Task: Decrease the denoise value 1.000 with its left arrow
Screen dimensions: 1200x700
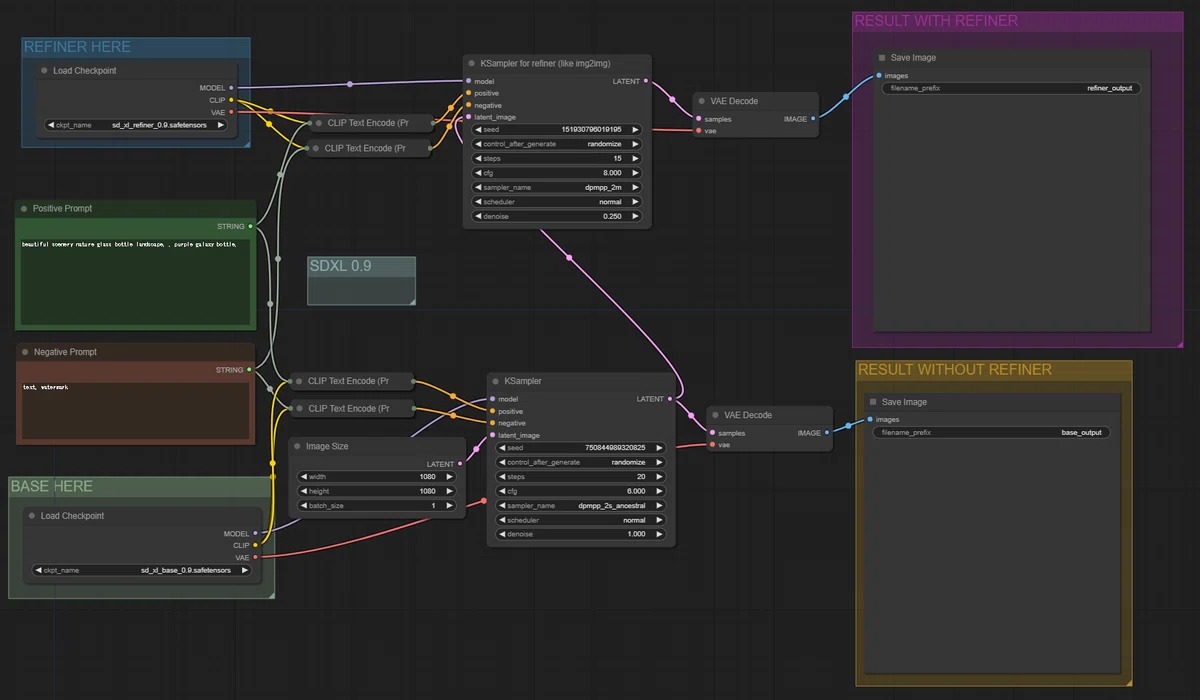Action: point(503,534)
